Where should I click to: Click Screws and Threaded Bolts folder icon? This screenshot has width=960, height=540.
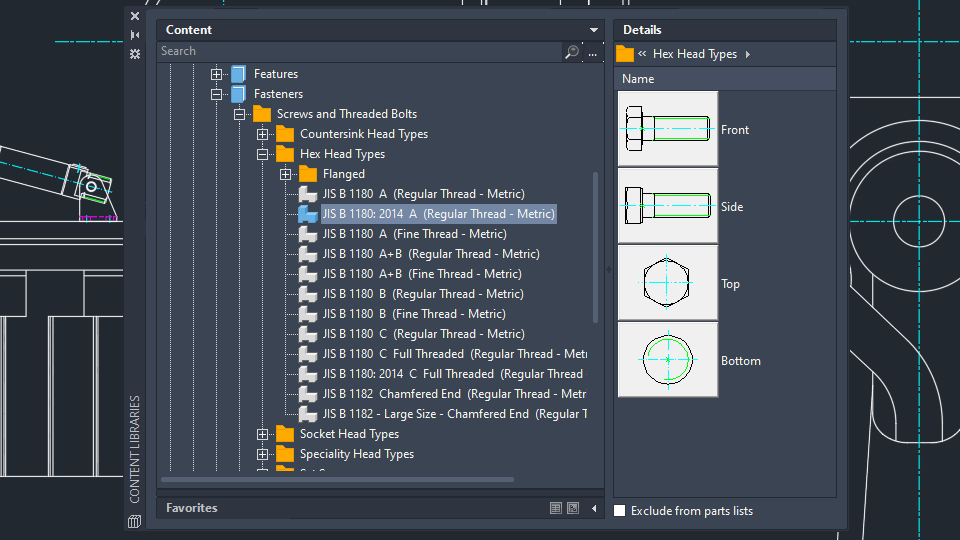tap(261, 114)
